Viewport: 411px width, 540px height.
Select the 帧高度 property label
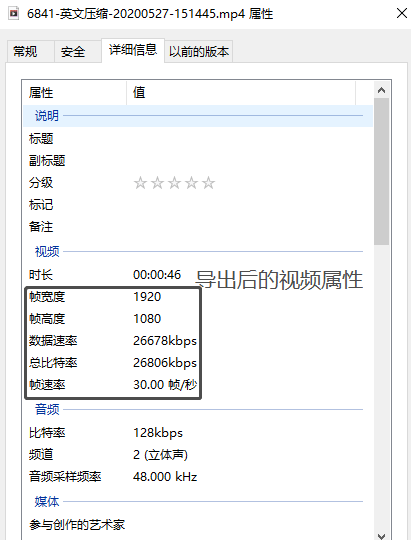tap(47, 319)
